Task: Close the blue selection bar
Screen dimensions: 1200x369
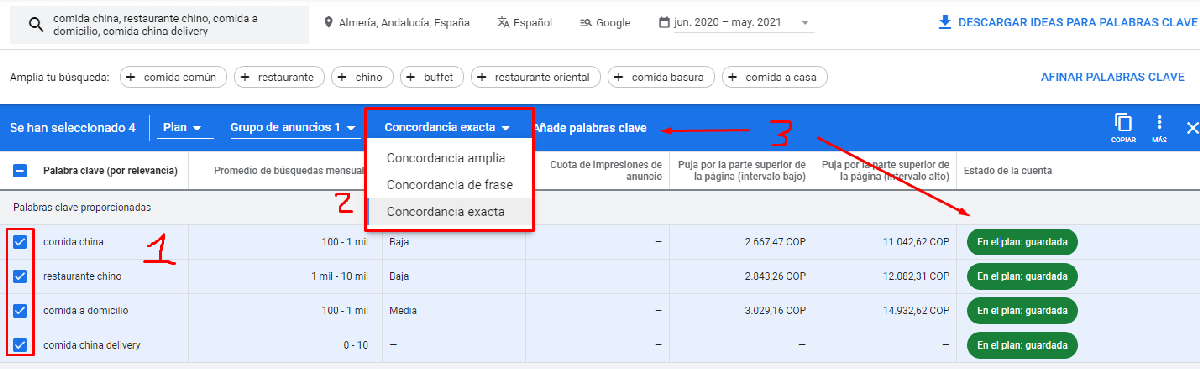Action: coord(1191,128)
